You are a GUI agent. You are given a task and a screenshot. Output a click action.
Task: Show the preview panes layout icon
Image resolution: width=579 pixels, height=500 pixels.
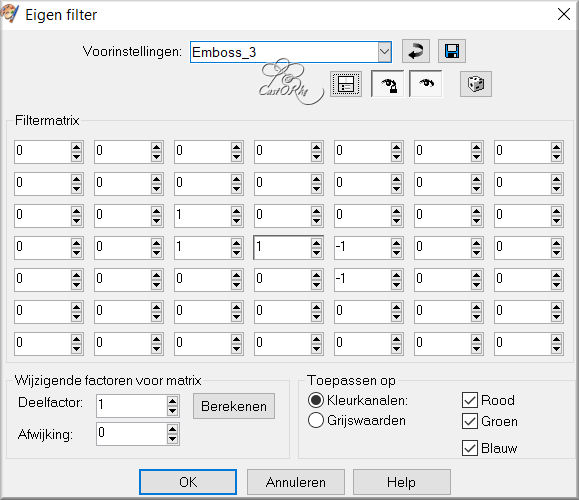coord(346,84)
